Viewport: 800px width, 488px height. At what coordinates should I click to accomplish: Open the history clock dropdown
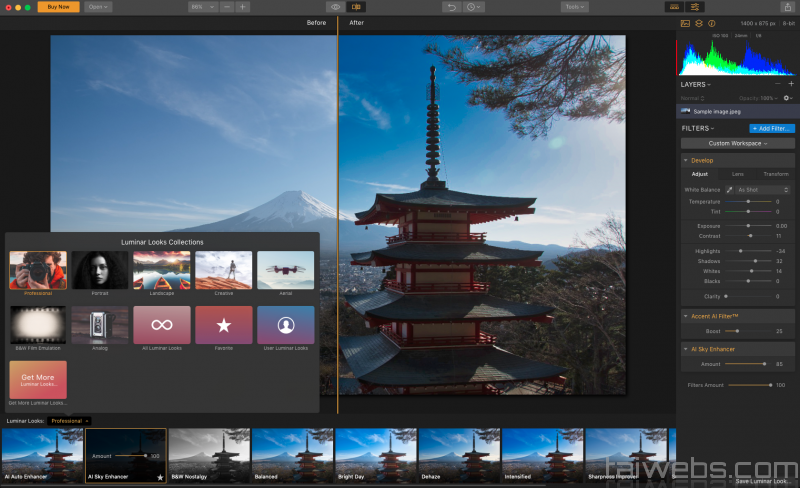(474, 7)
